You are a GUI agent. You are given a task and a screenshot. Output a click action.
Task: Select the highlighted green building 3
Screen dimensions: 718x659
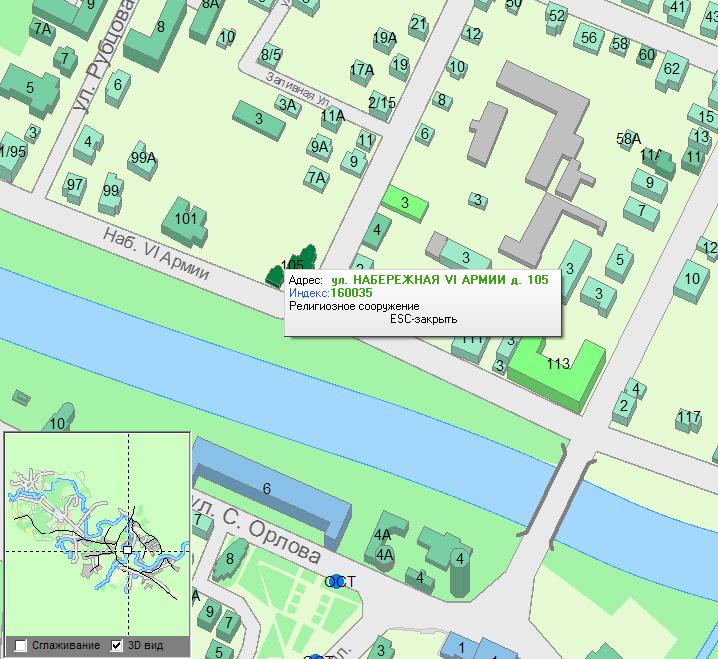pos(404,203)
